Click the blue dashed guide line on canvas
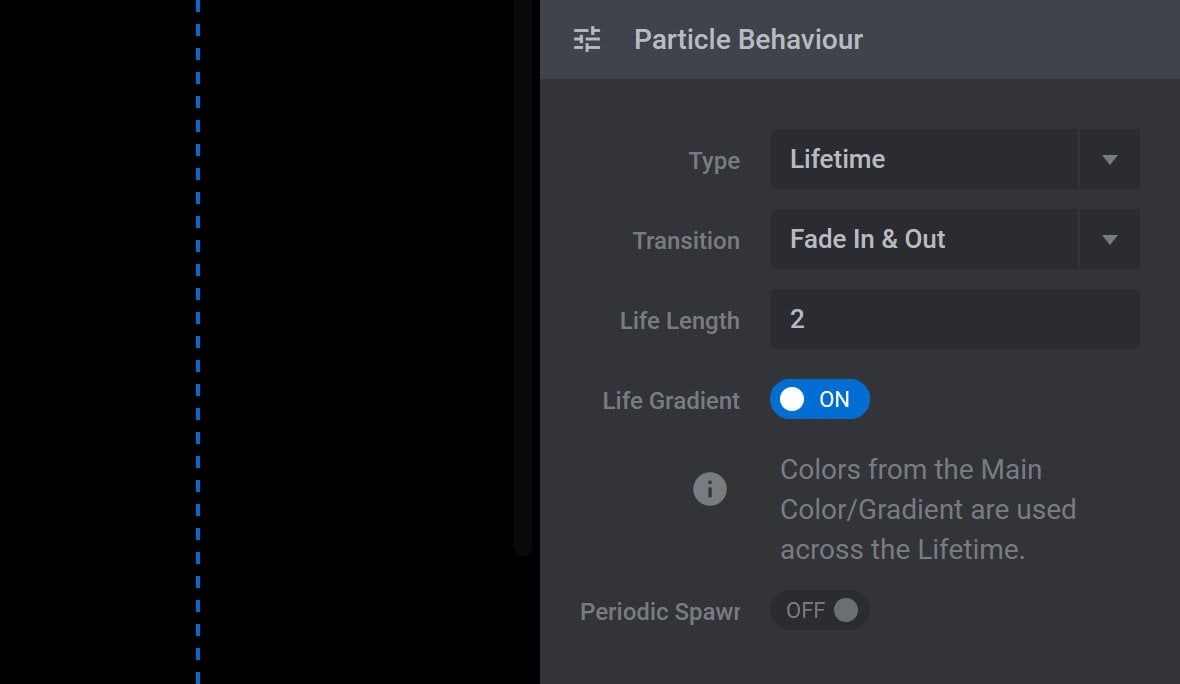The image size is (1180, 684). tap(198, 342)
